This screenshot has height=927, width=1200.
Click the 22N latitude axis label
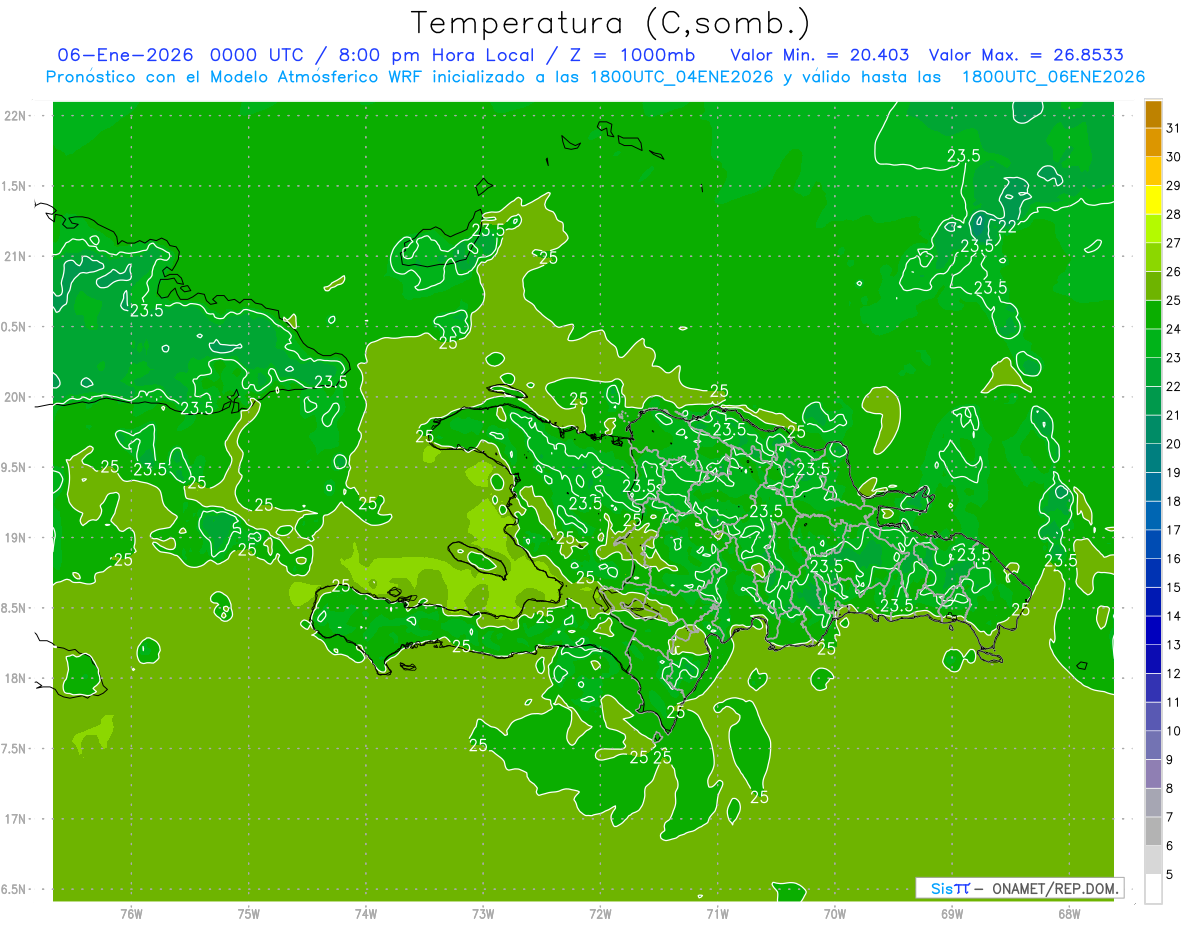pyautogui.click(x=14, y=116)
